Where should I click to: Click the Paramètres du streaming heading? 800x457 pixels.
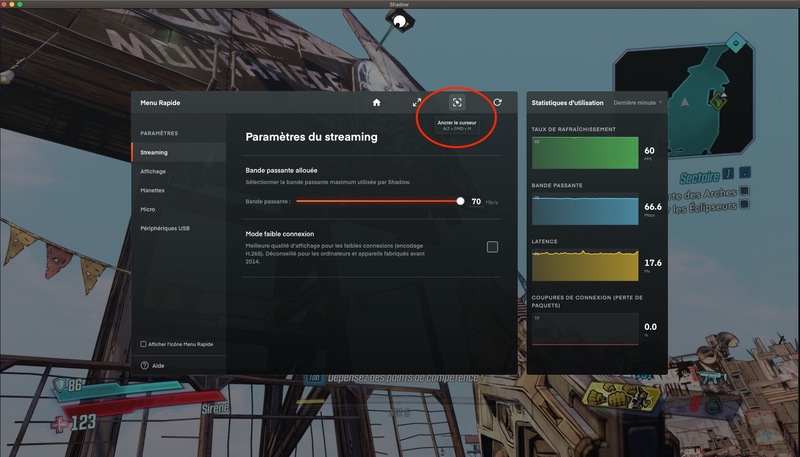311,137
